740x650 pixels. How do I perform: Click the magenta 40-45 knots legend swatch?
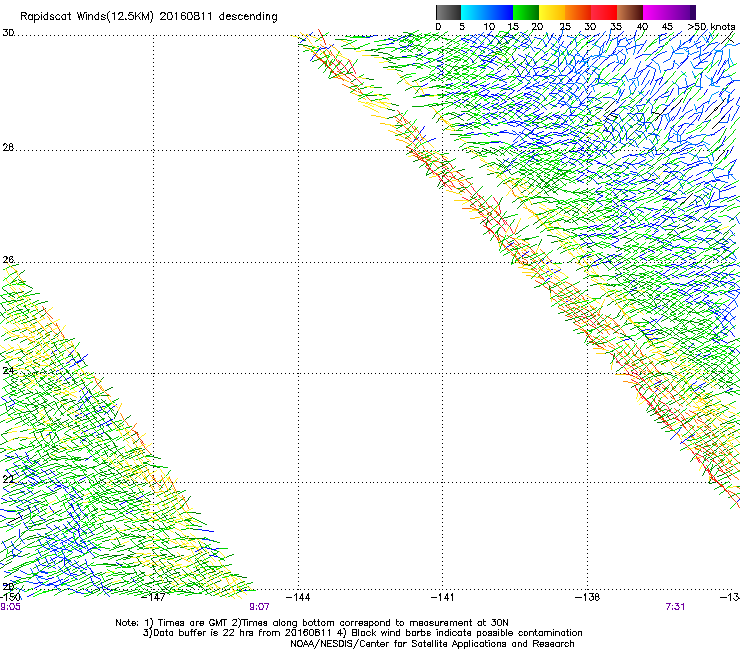pyautogui.click(x=656, y=12)
